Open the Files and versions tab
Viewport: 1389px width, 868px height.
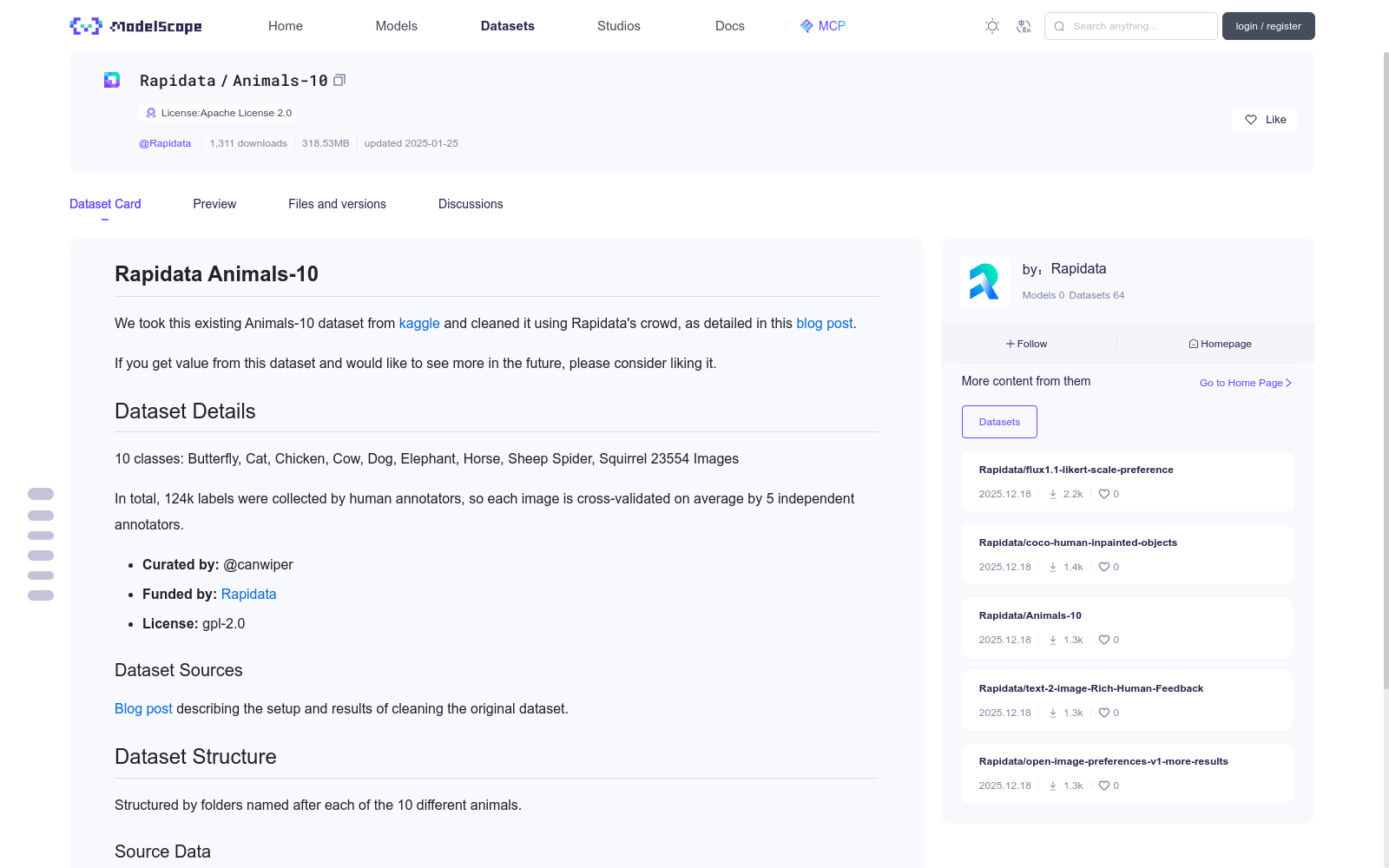[337, 204]
